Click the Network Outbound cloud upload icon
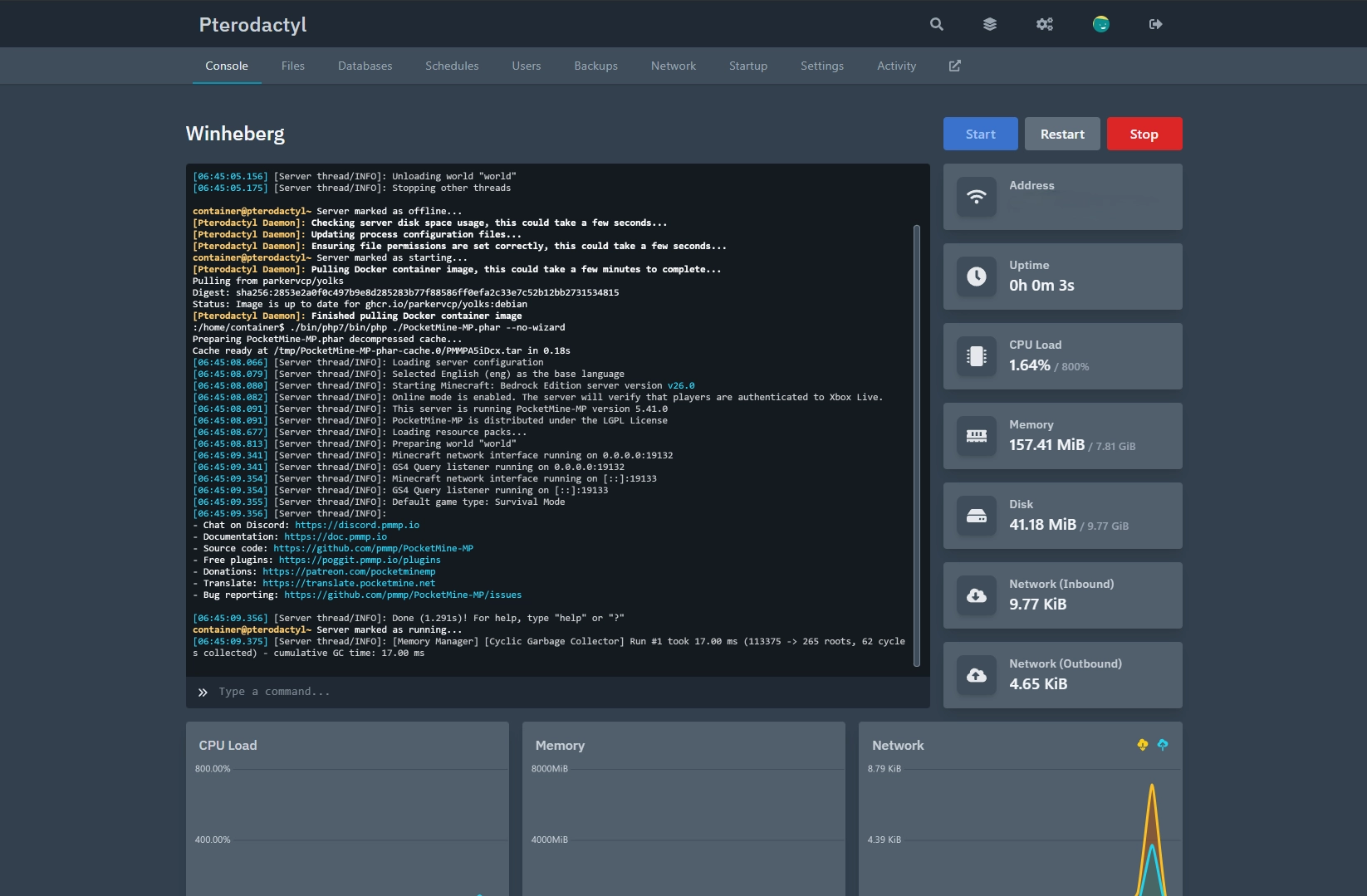The height and width of the screenshot is (896, 1367). [x=977, y=675]
